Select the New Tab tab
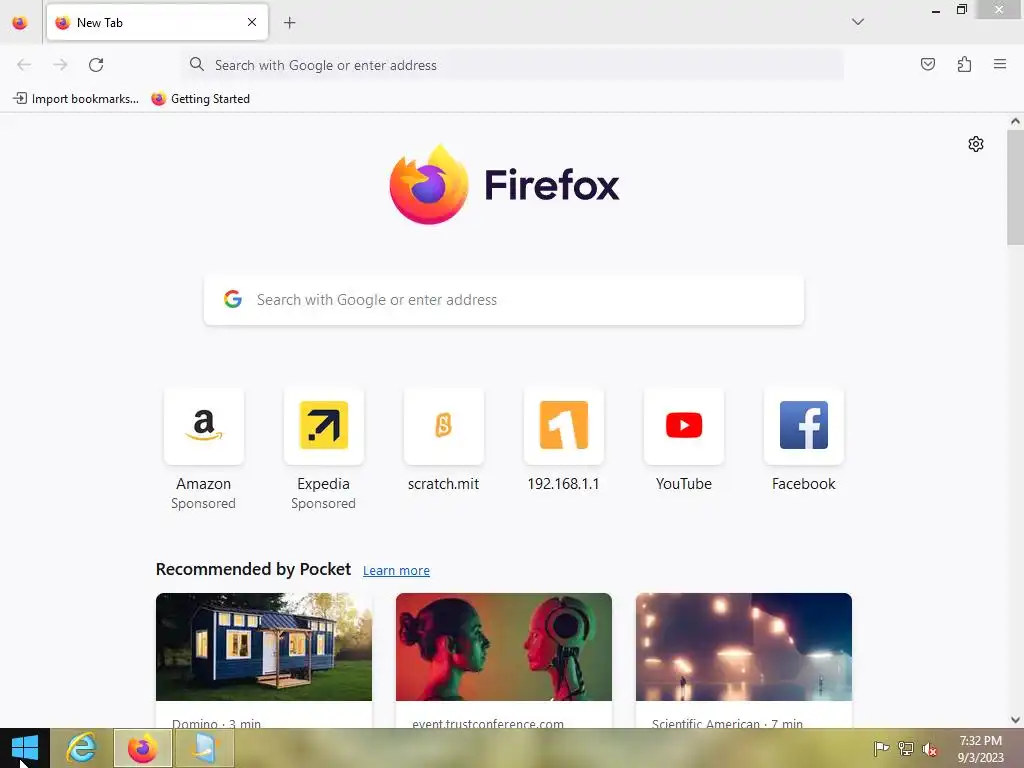The height and width of the screenshot is (768, 1024). click(157, 22)
